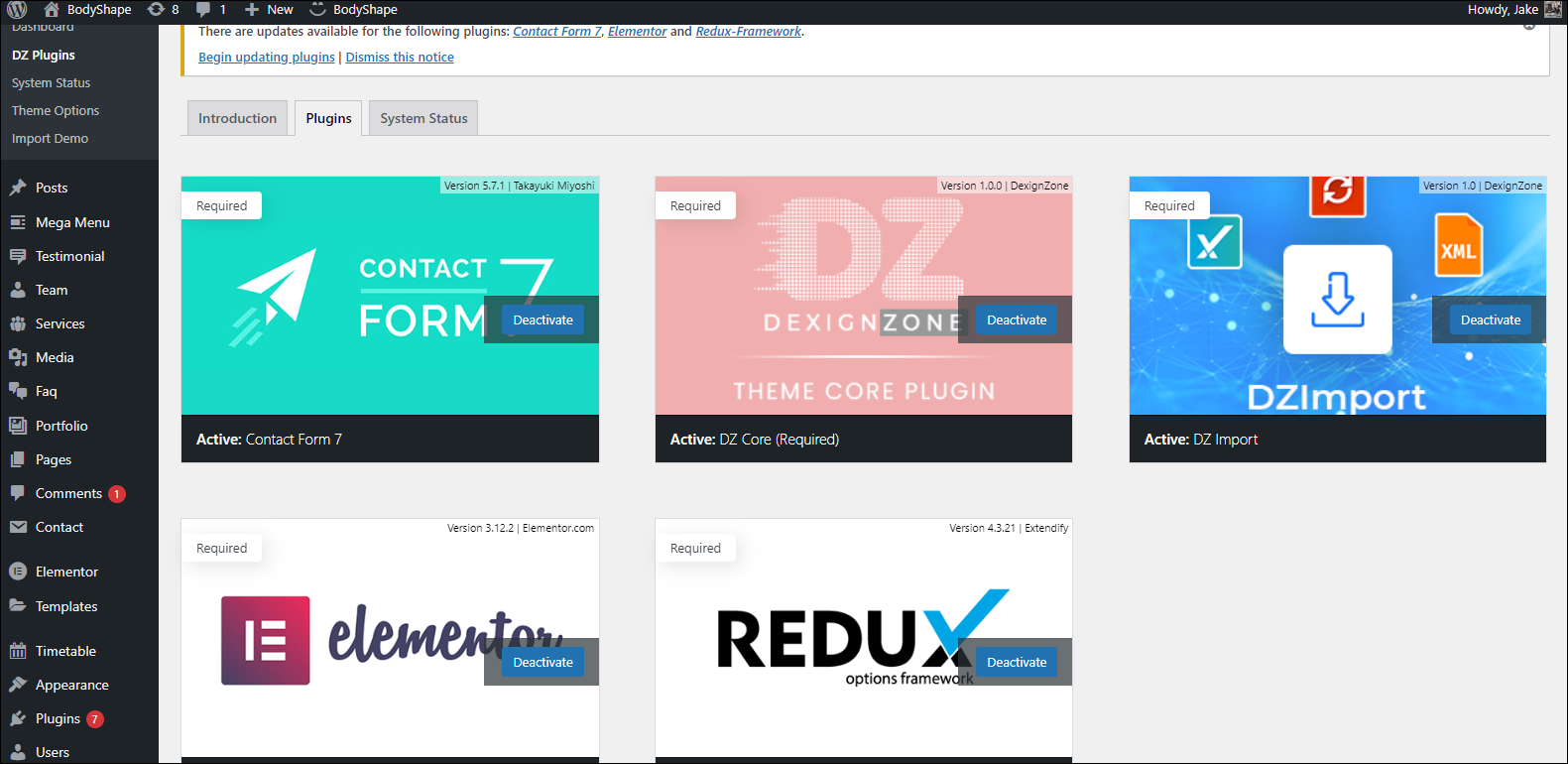Click the Appearance brush icon in sidebar
Image resolution: width=1568 pixels, height=764 pixels.
(x=18, y=685)
